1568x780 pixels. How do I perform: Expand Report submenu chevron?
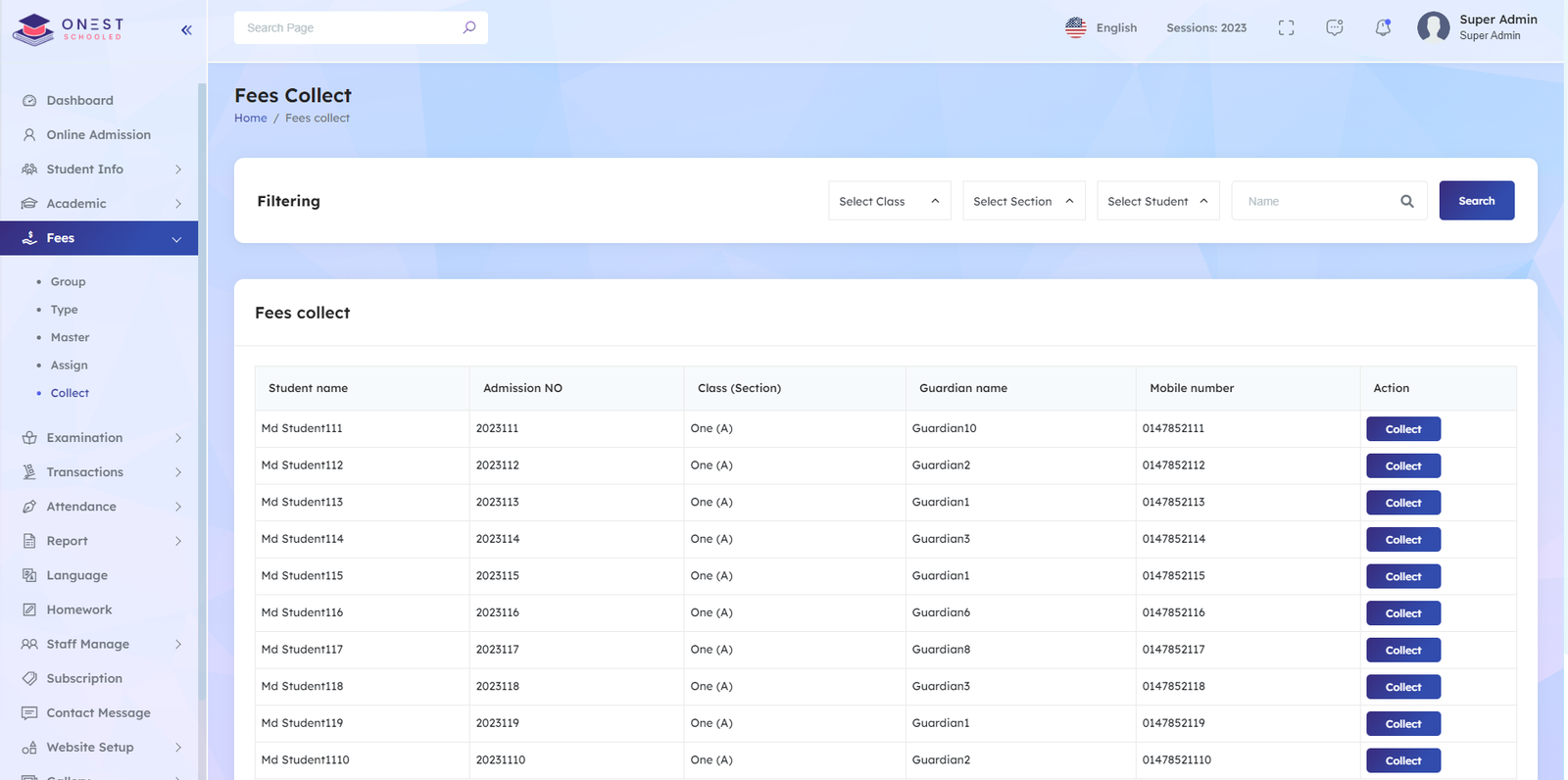click(x=178, y=541)
